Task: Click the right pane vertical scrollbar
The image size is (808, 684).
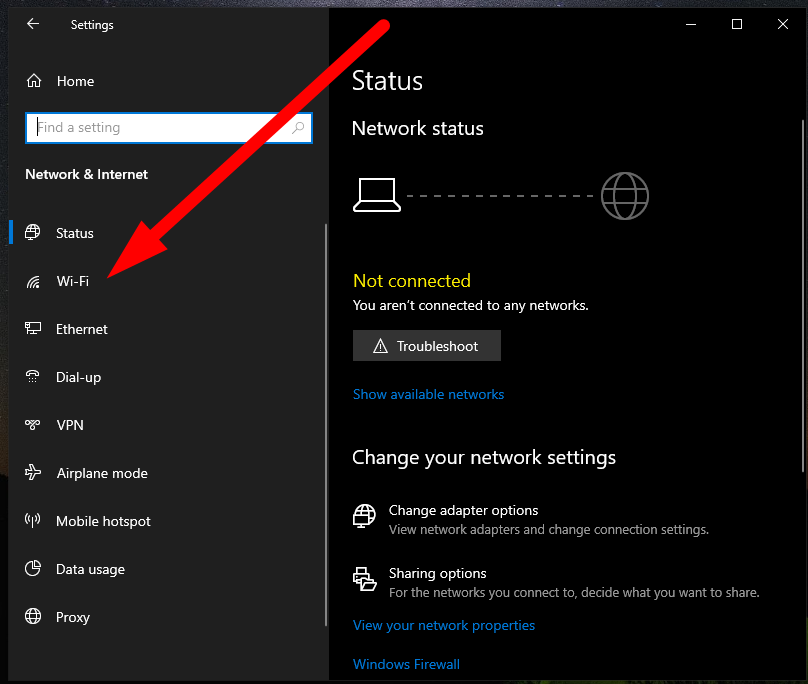Action: tap(803, 296)
